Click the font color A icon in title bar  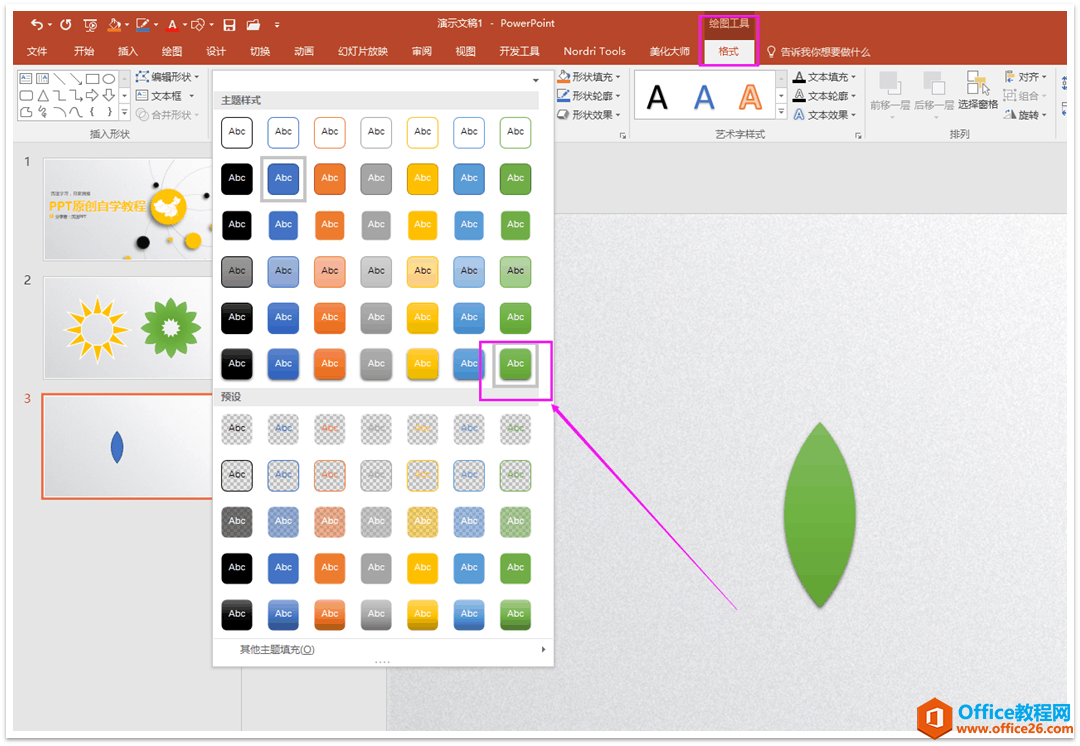(x=172, y=25)
